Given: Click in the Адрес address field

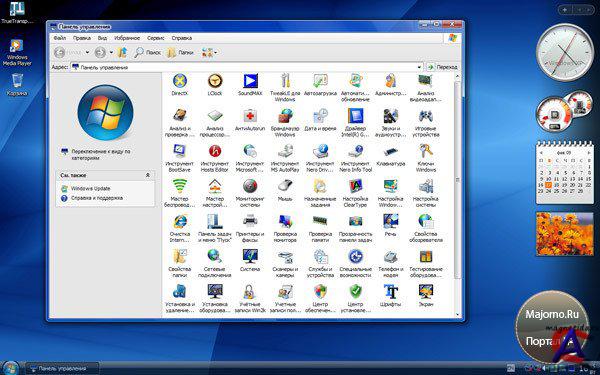Looking at the screenshot, I should pos(247,67).
